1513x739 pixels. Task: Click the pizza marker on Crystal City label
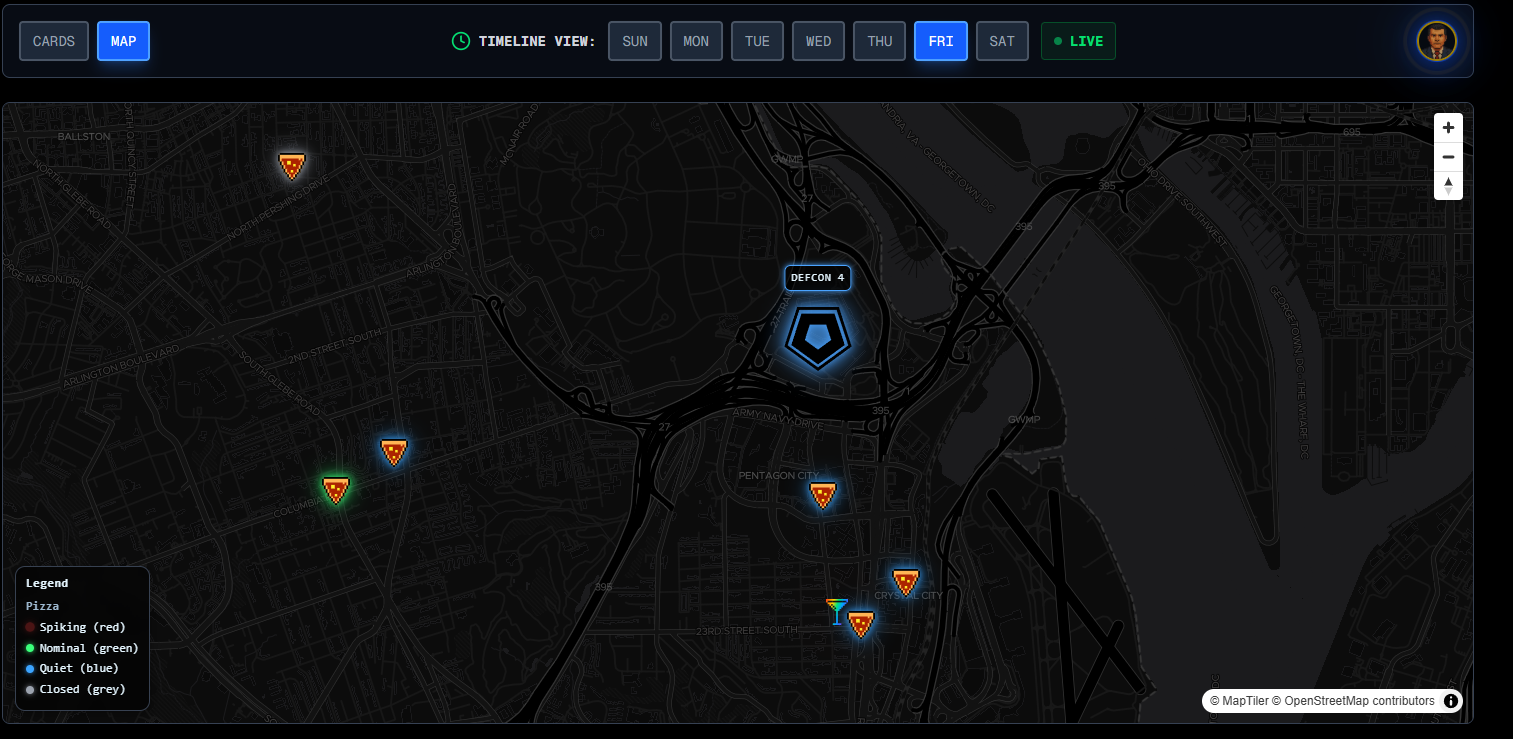click(x=905, y=582)
